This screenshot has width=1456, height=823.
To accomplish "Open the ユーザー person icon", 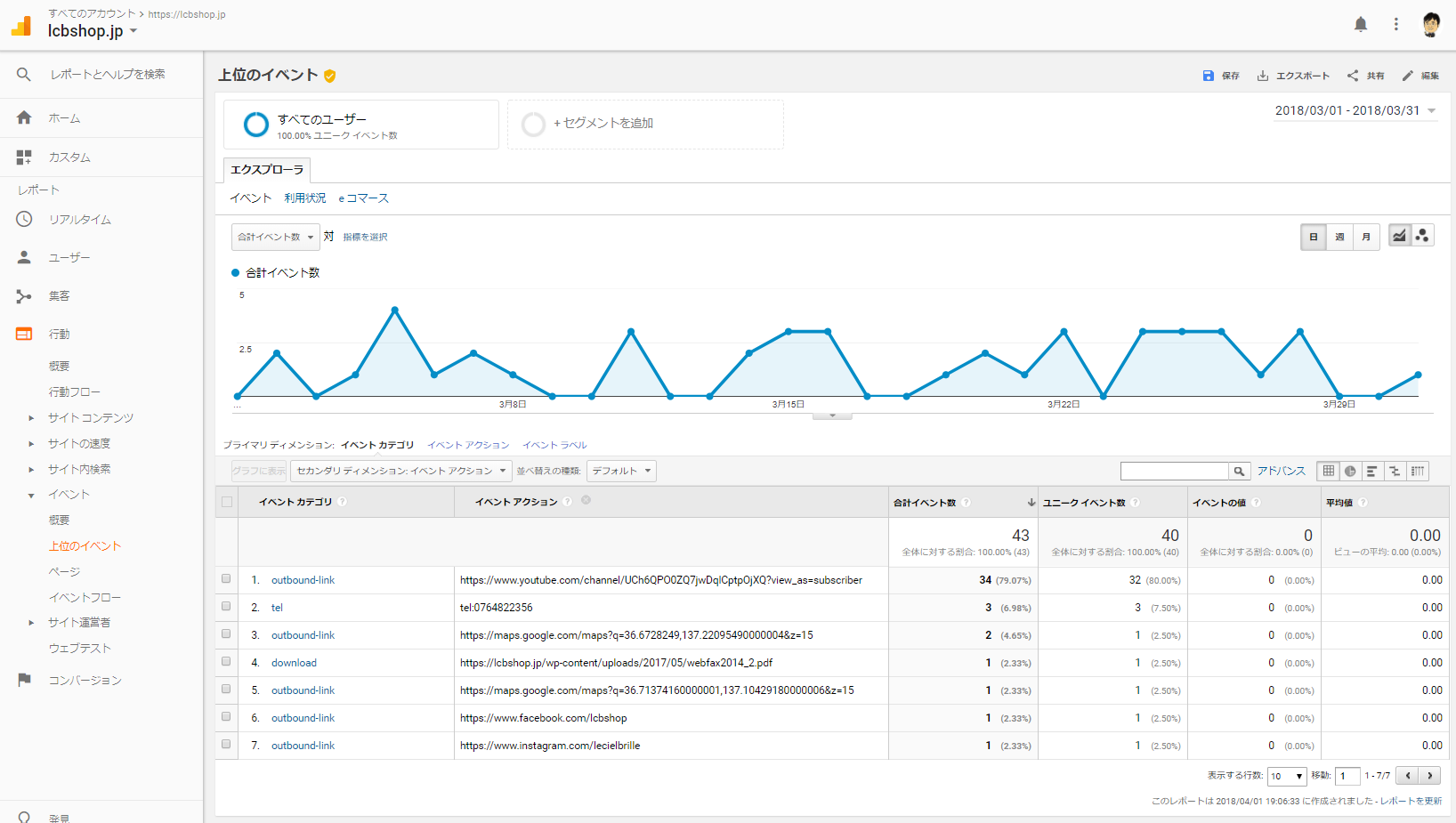I will pos(24,257).
